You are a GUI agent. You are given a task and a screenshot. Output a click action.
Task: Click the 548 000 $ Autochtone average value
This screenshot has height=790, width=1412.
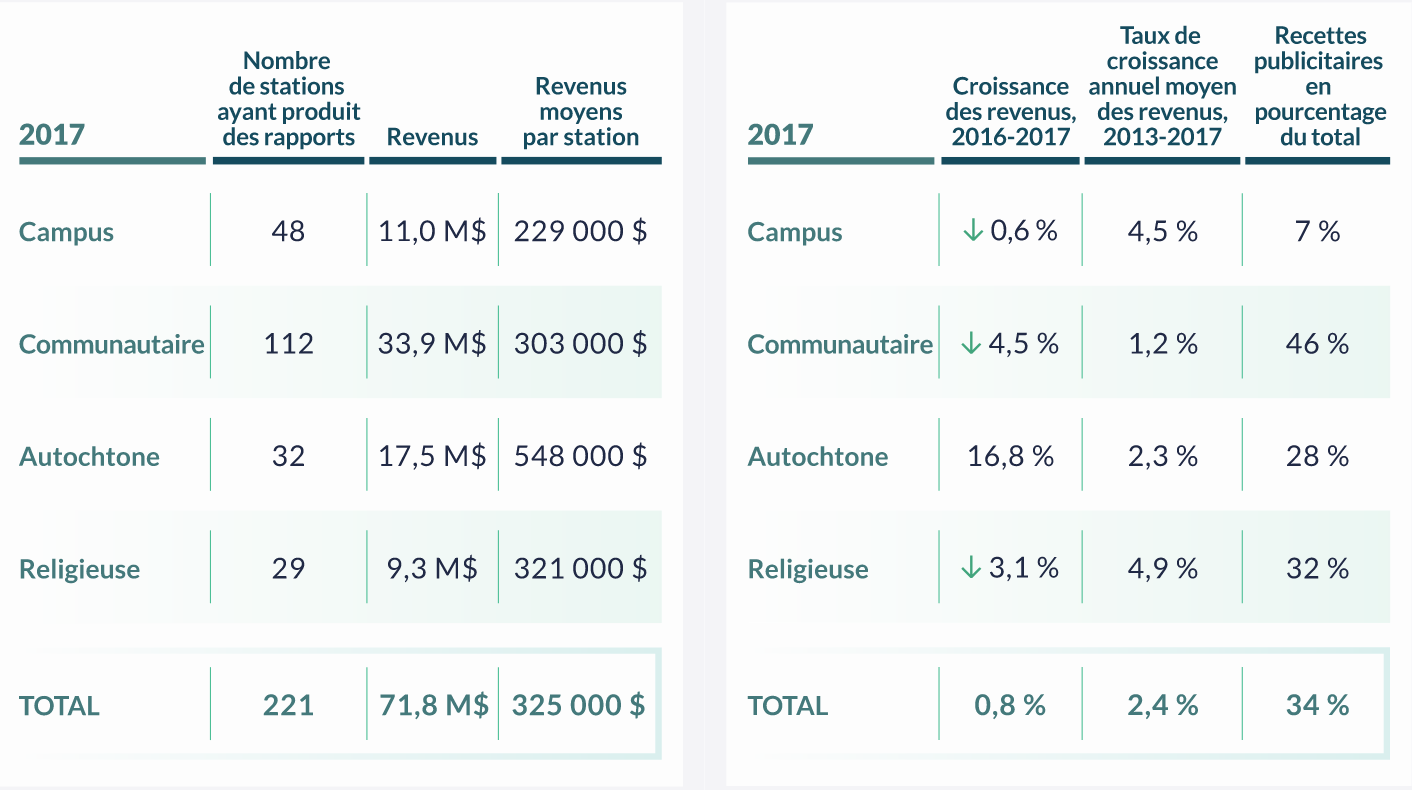pos(580,457)
